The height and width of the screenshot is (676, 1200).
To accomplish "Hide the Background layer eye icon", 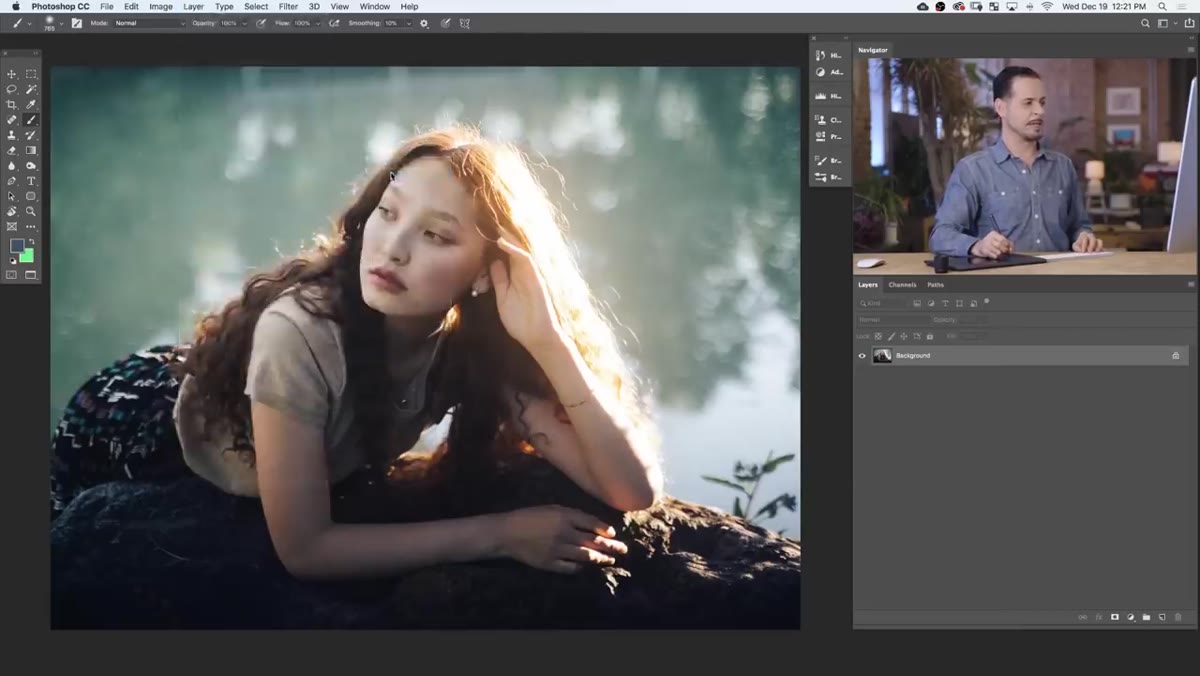I will [862, 355].
